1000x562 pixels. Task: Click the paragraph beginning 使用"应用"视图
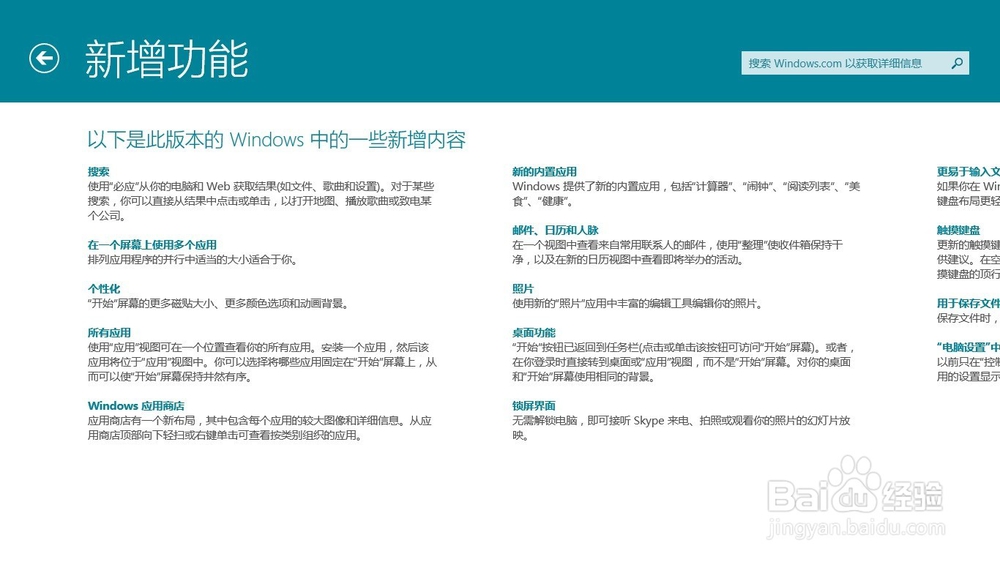coord(262,362)
